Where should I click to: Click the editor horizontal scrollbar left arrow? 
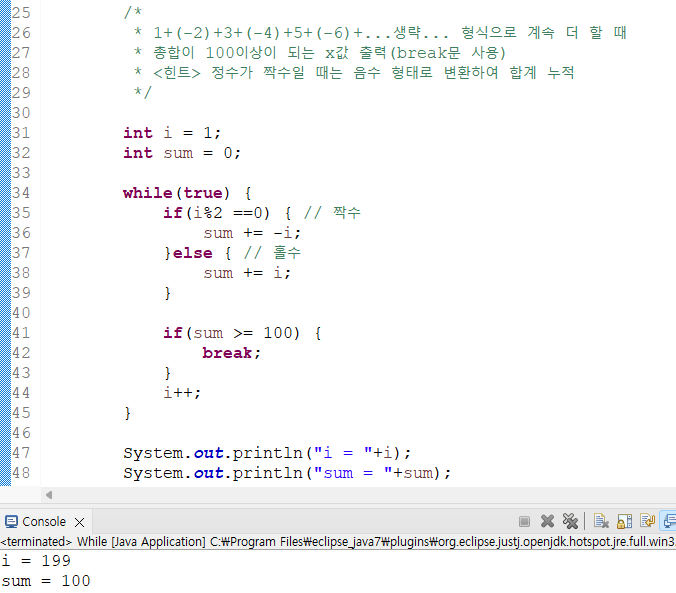click(49, 495)
